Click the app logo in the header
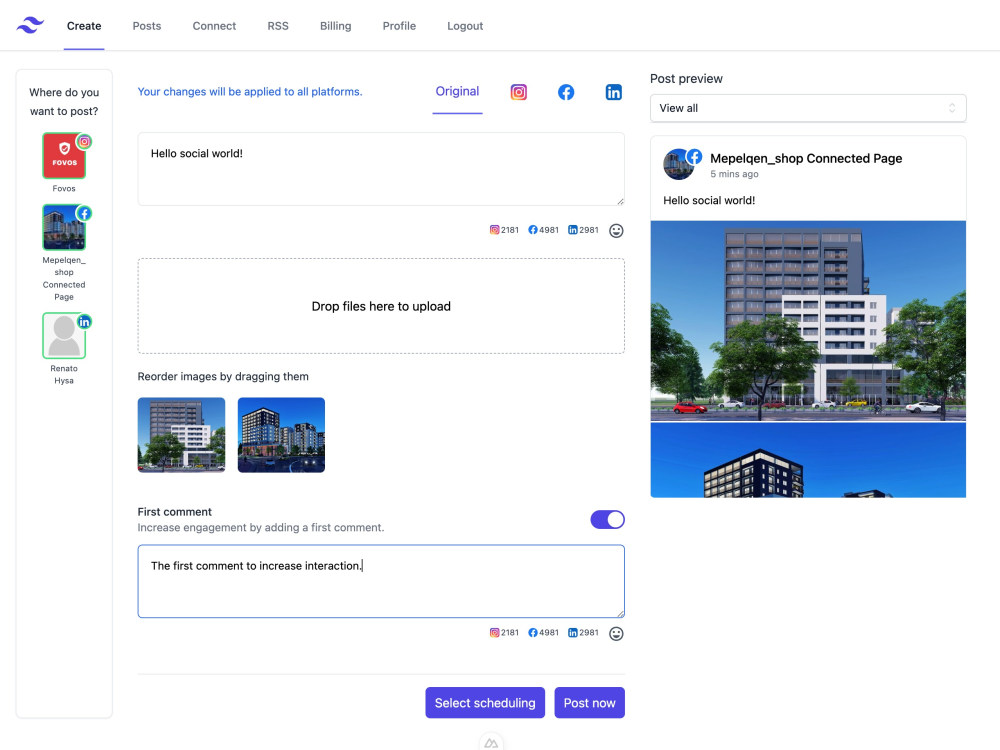This screenshot has width=1000, height=750. pyautogui.click(x=30, y=26)
